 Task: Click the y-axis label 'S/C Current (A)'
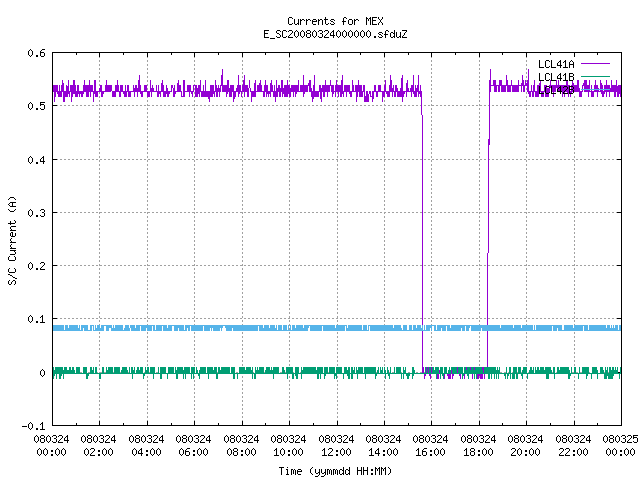click(12, 240)
